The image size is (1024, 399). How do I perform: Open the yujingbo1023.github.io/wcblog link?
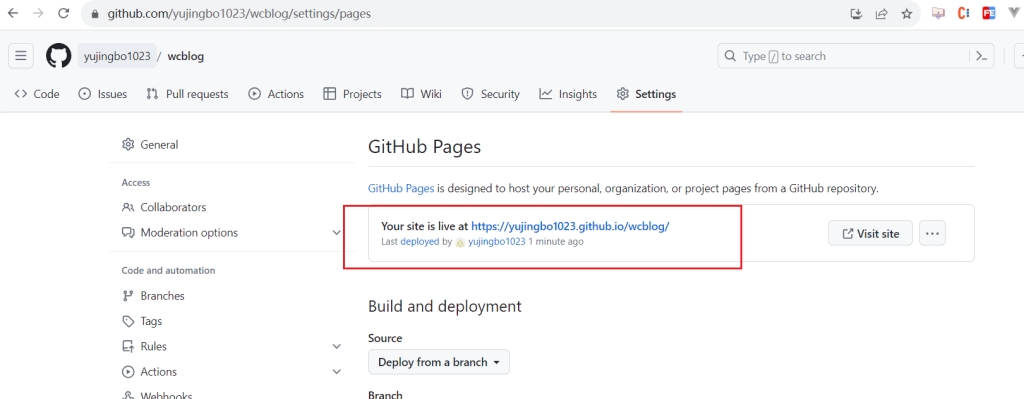click(570, 226)
